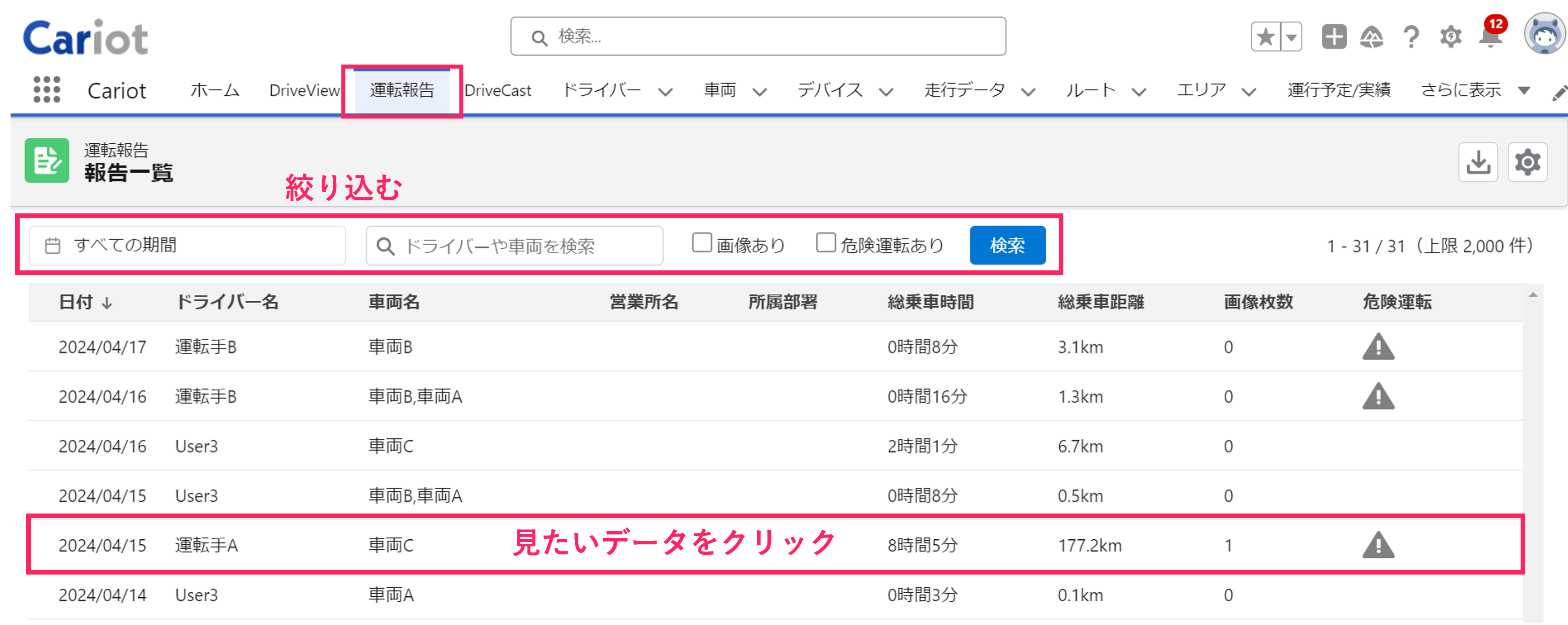Image resolution: width=1568 pixels, height=625 pixels.
Task: Click the 画像枚数 column header
Action: [x=1258, y=302]
